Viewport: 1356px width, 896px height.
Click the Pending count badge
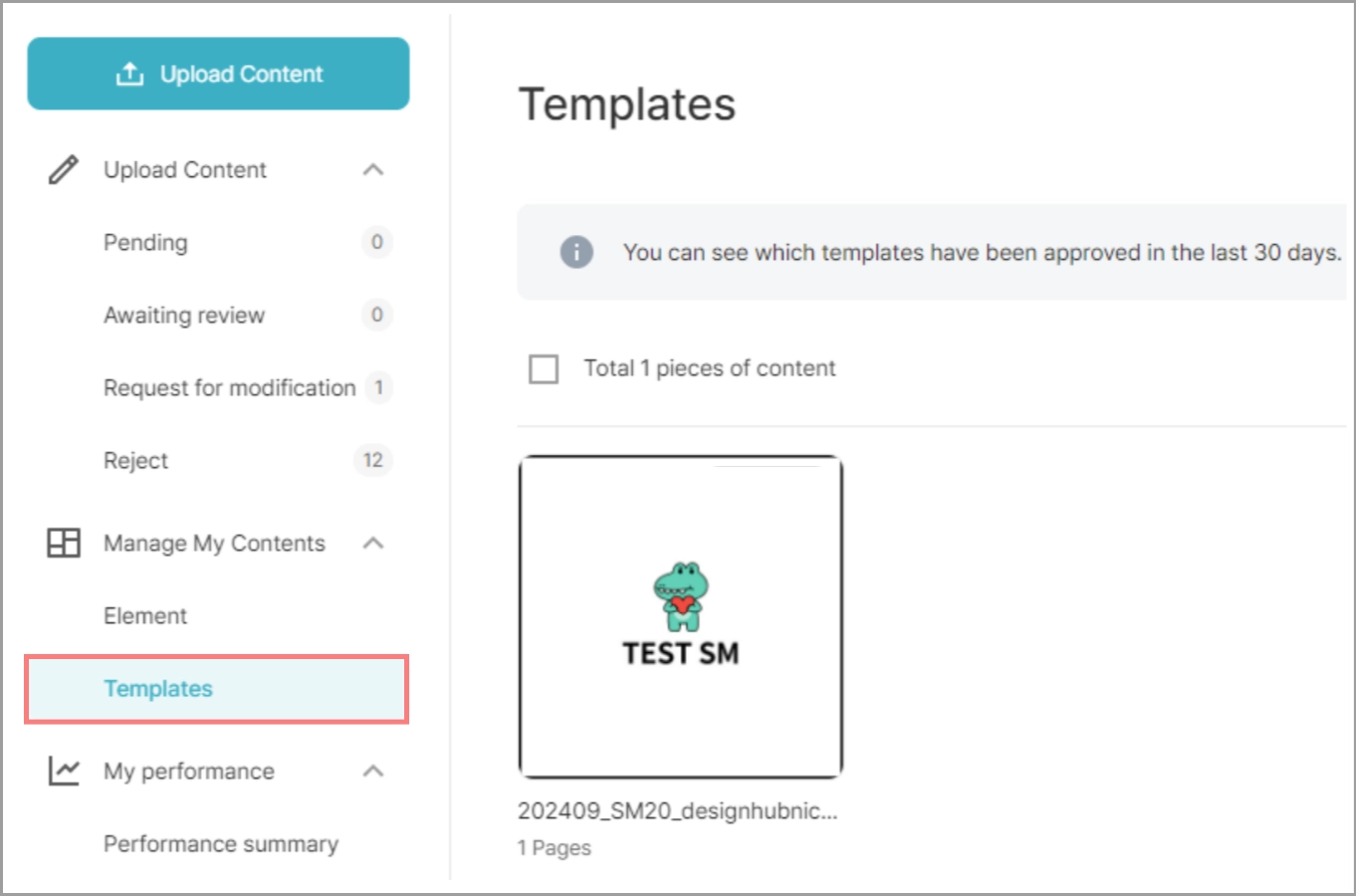376,242
